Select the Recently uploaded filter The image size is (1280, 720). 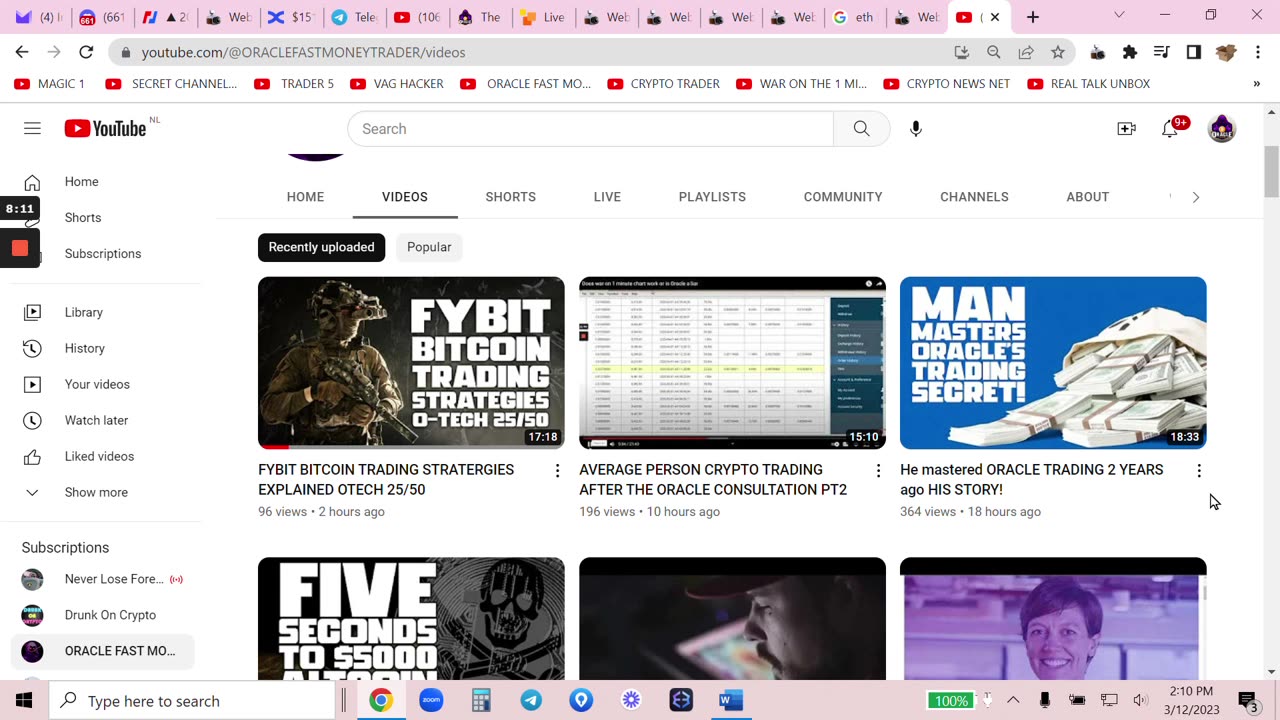pos(321,247)
